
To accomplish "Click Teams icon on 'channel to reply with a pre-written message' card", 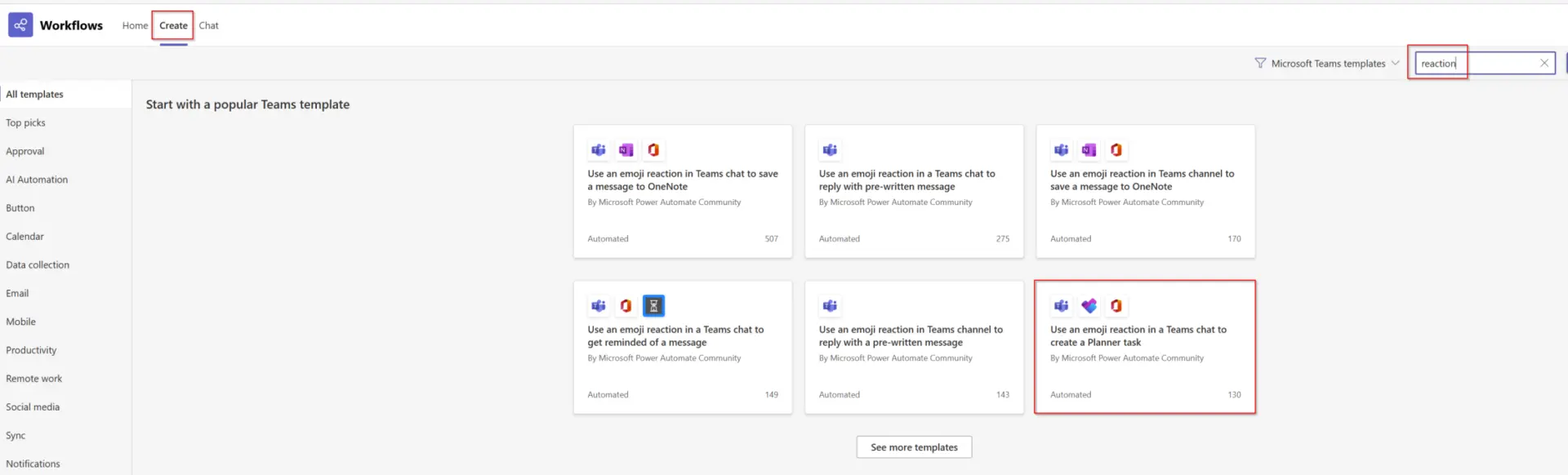I will tap(830, 305).
